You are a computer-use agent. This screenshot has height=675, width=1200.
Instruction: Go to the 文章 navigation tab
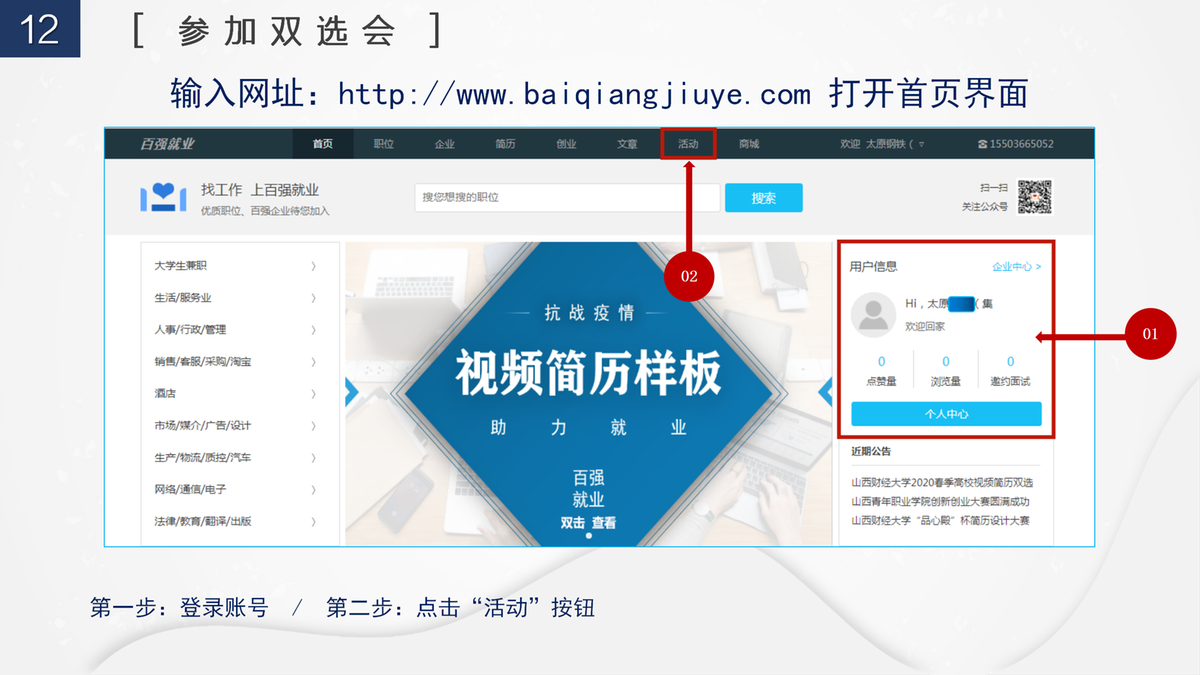(628, 144)
